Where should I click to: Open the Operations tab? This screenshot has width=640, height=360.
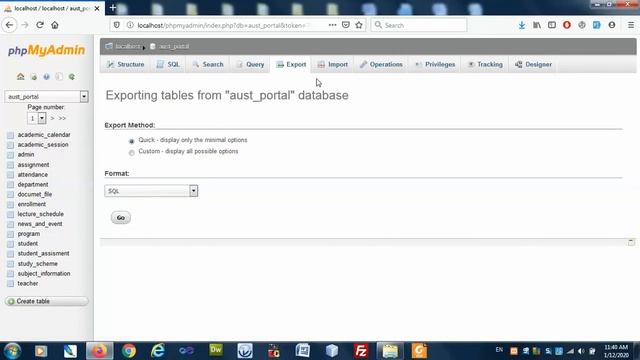click(x=381, y=64)
